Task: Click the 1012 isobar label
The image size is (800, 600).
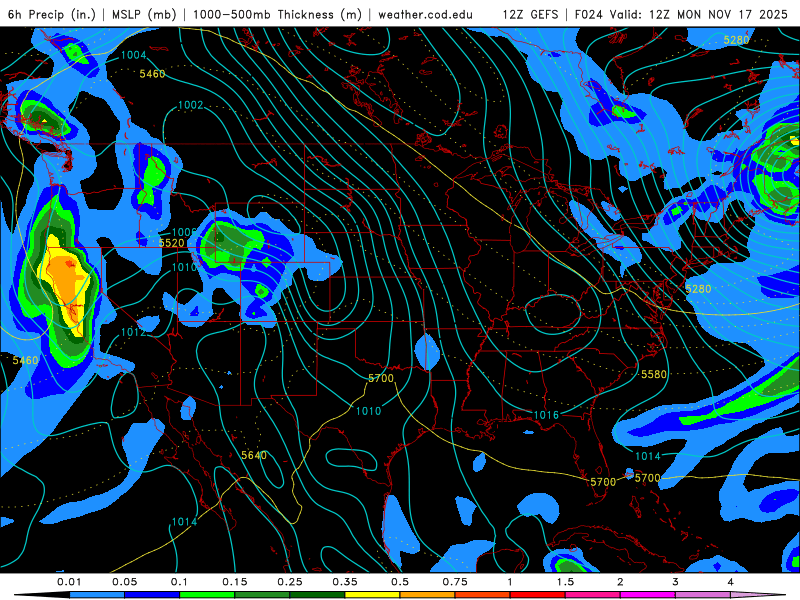Action: point(134,332)
